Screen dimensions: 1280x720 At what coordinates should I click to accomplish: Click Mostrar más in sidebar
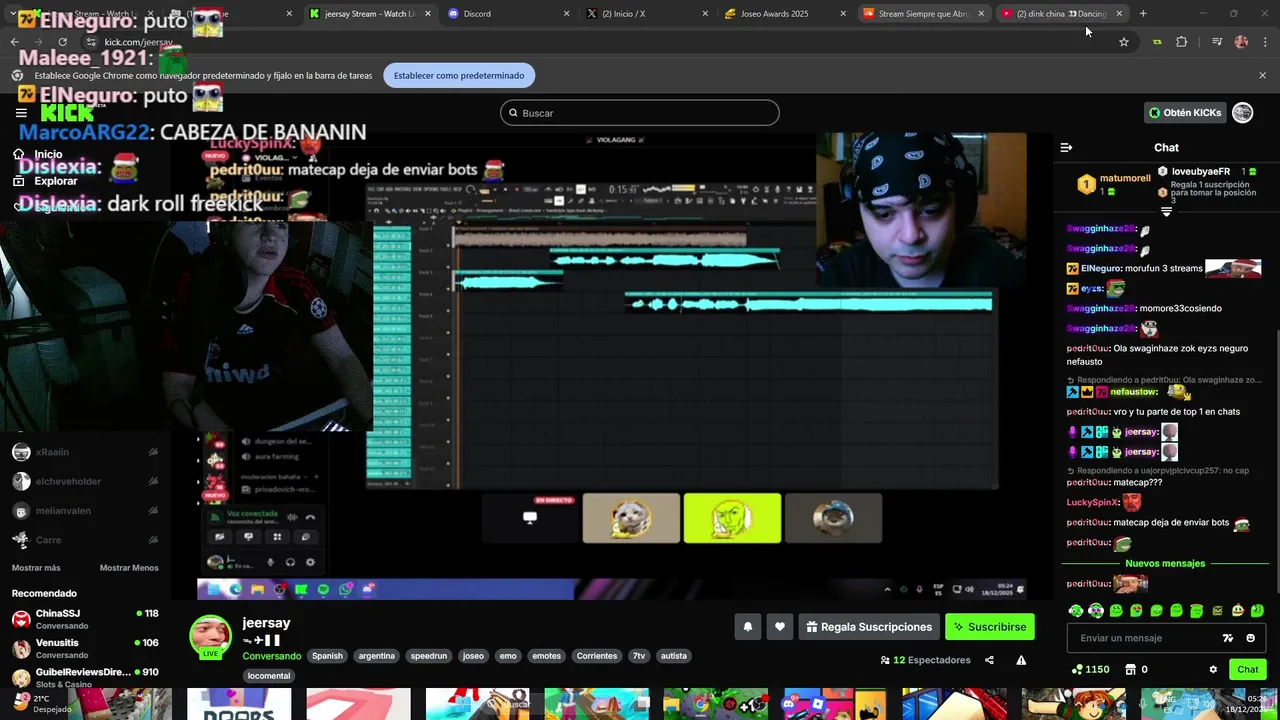36,568
